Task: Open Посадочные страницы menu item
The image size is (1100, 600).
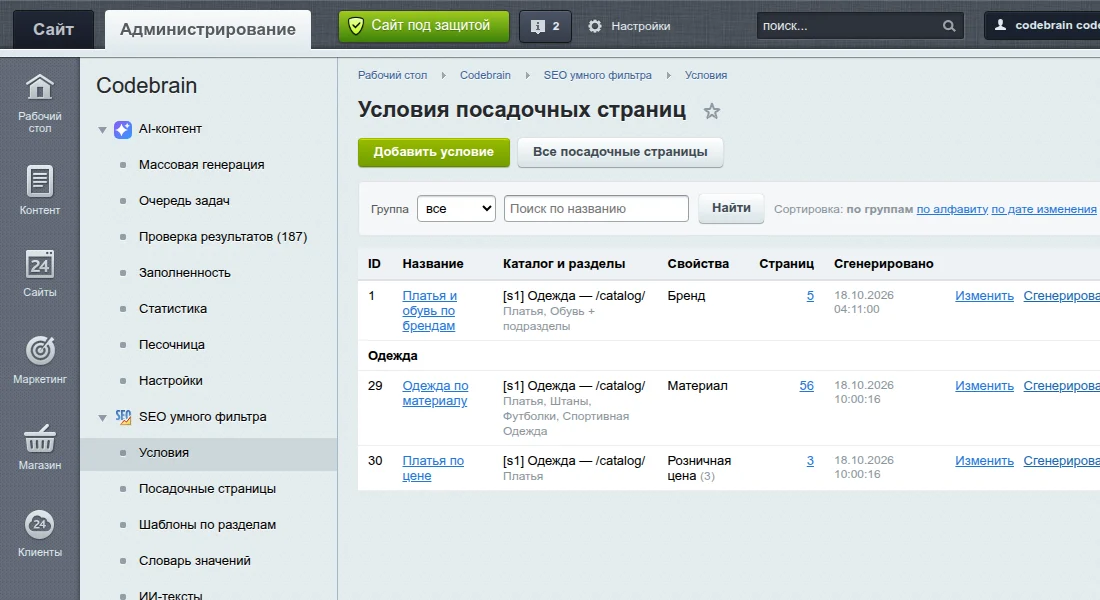Action: [207, 488]
